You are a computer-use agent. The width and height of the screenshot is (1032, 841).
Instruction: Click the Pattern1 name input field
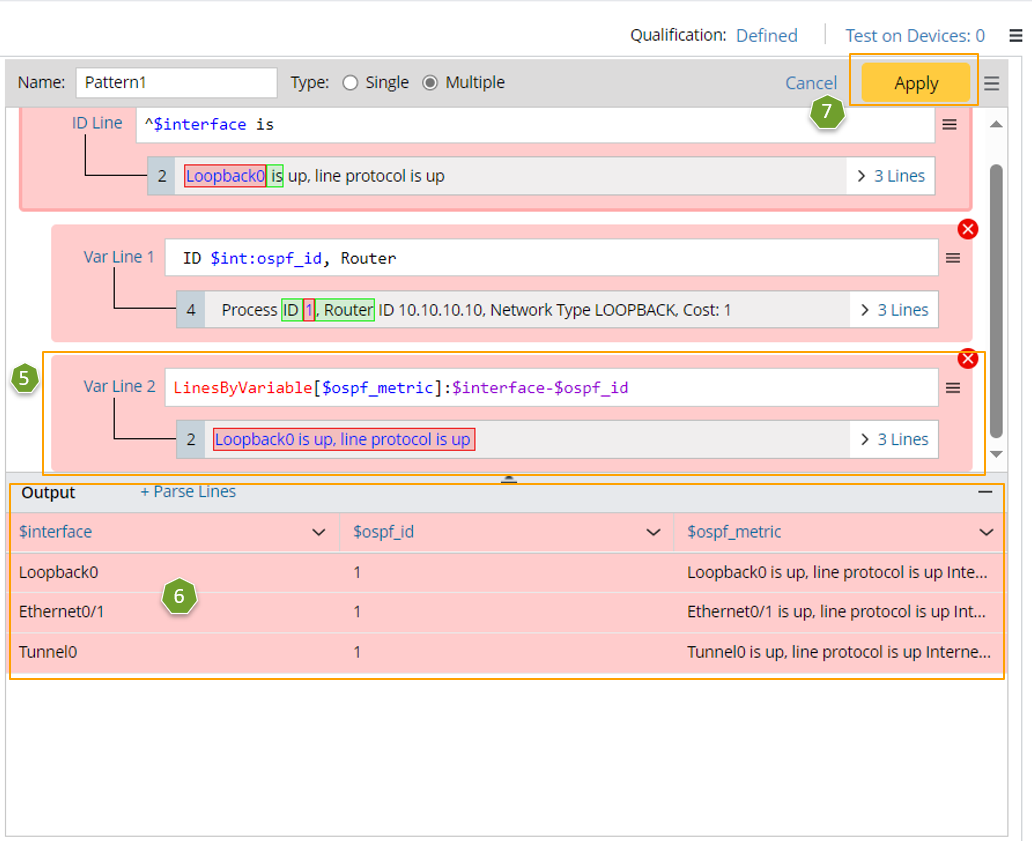coord(176,83)
